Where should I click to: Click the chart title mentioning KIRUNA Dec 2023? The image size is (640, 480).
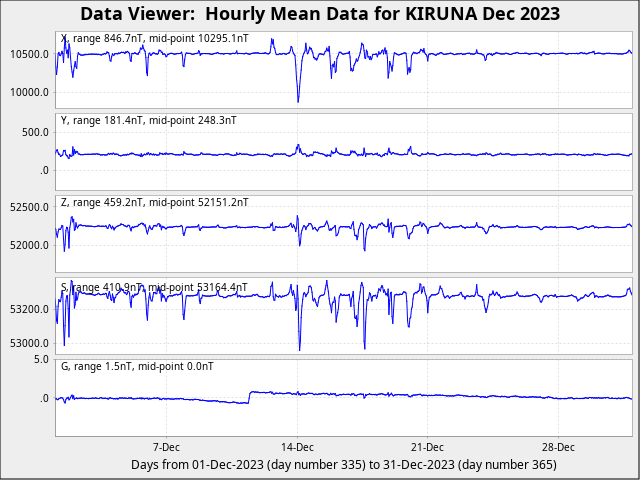(x=320, y=14)
